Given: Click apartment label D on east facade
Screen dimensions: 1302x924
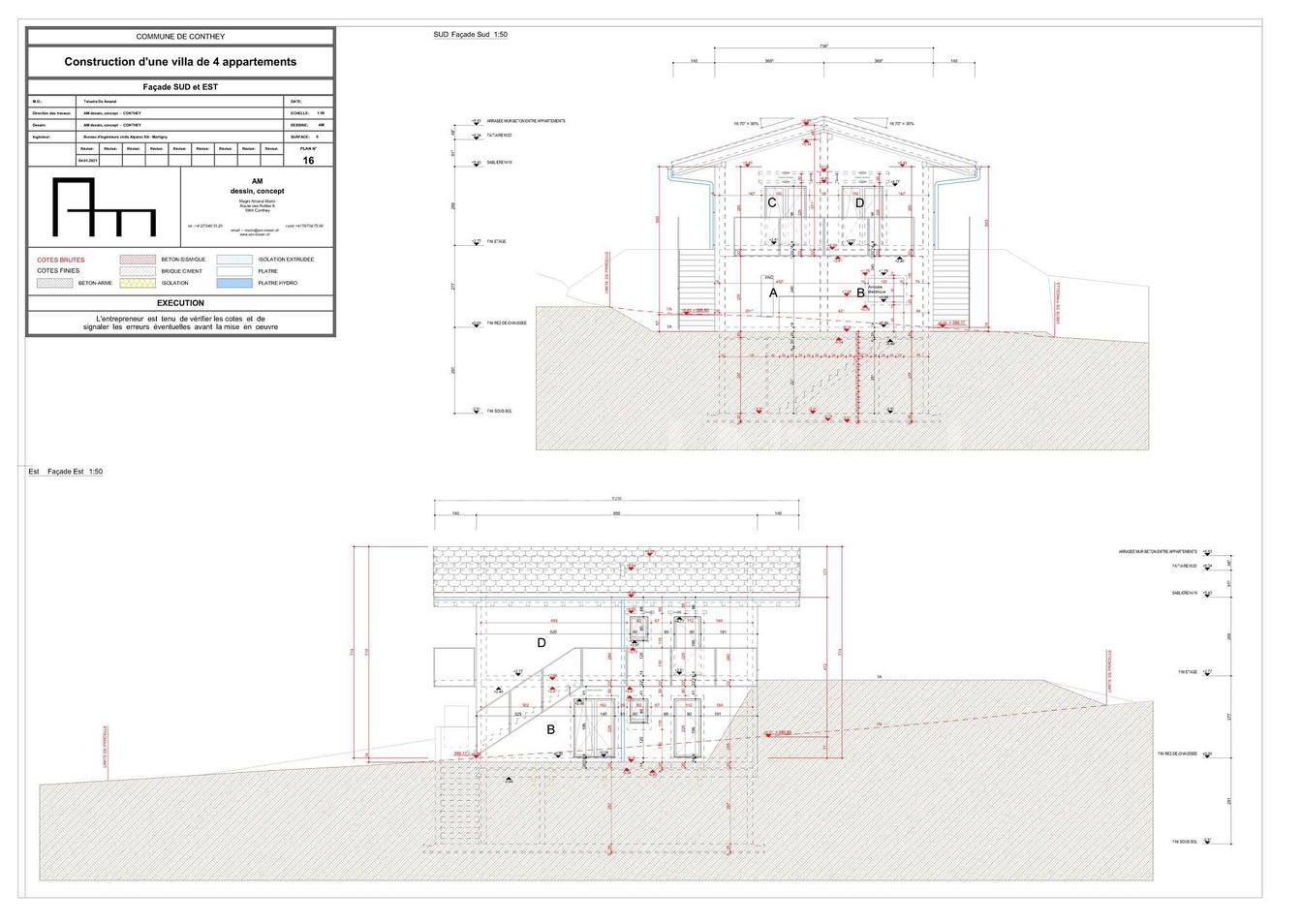Looking at the screenshot, I should pyautogui.click(x=542, y=643).
